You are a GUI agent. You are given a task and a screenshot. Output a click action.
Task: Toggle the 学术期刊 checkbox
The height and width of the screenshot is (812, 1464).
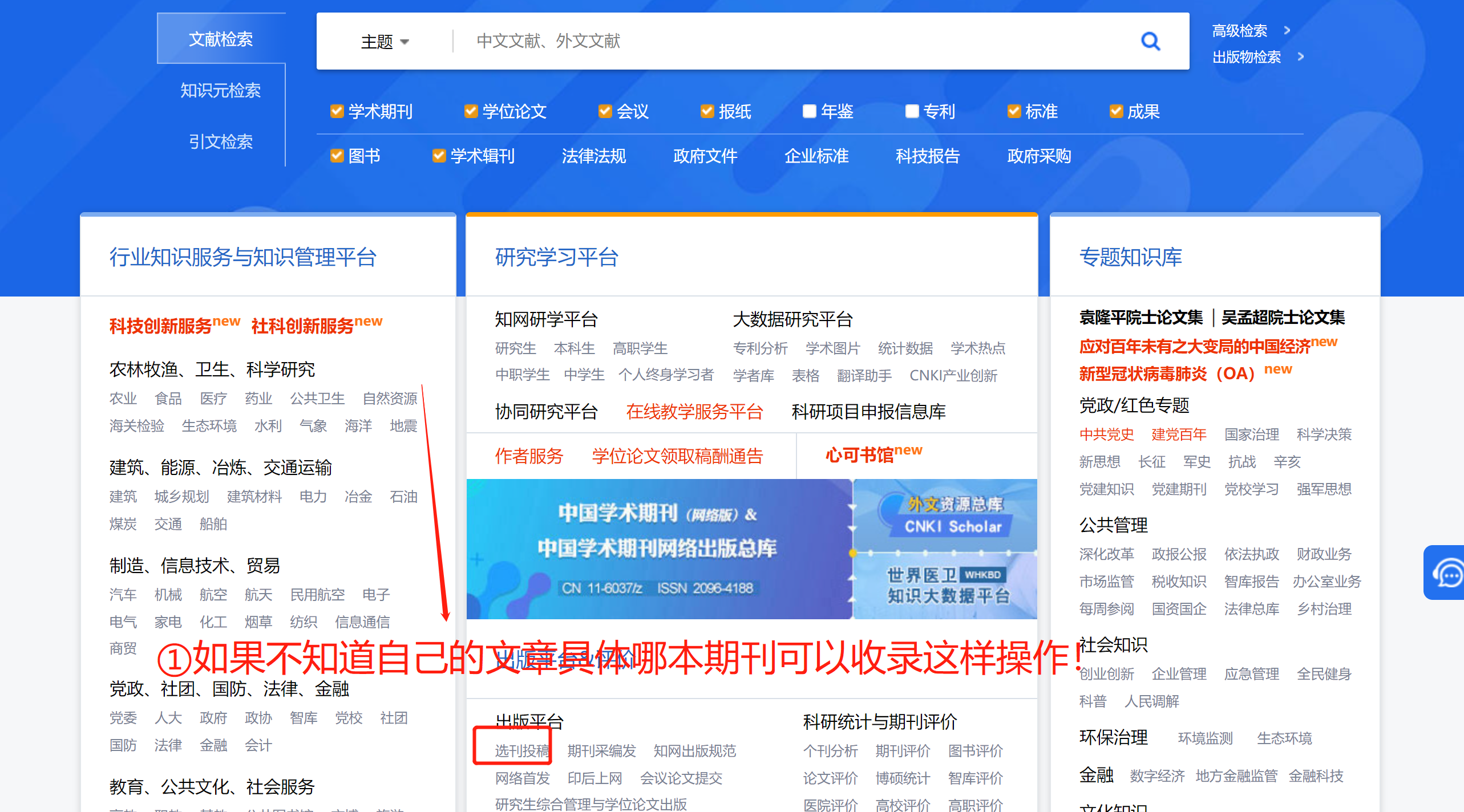point(337,111)
